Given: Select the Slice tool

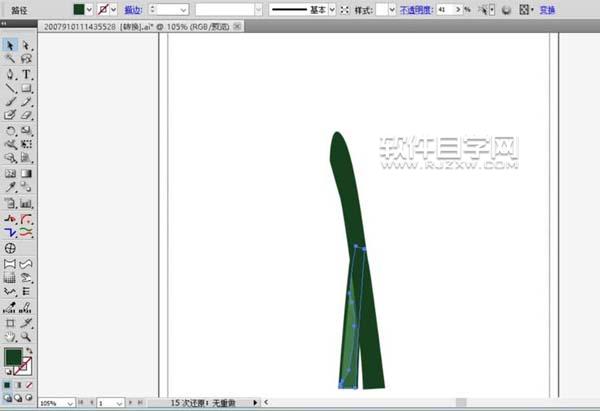Looking at the screenshot, I should tap(26, 323).
